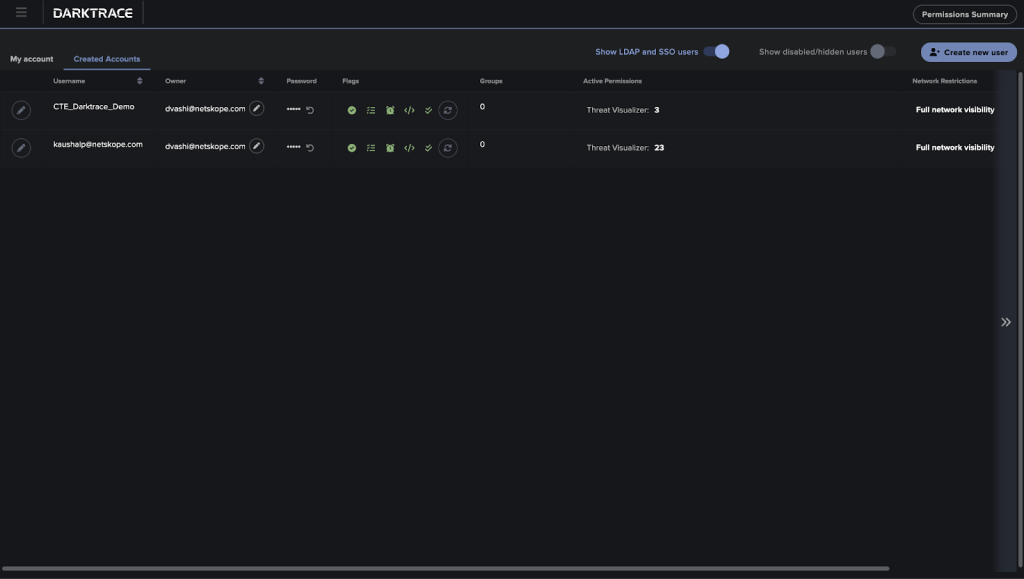
Task: Disable the Show LDAP and SSO users switch
Action: click(x=716, y=52)
